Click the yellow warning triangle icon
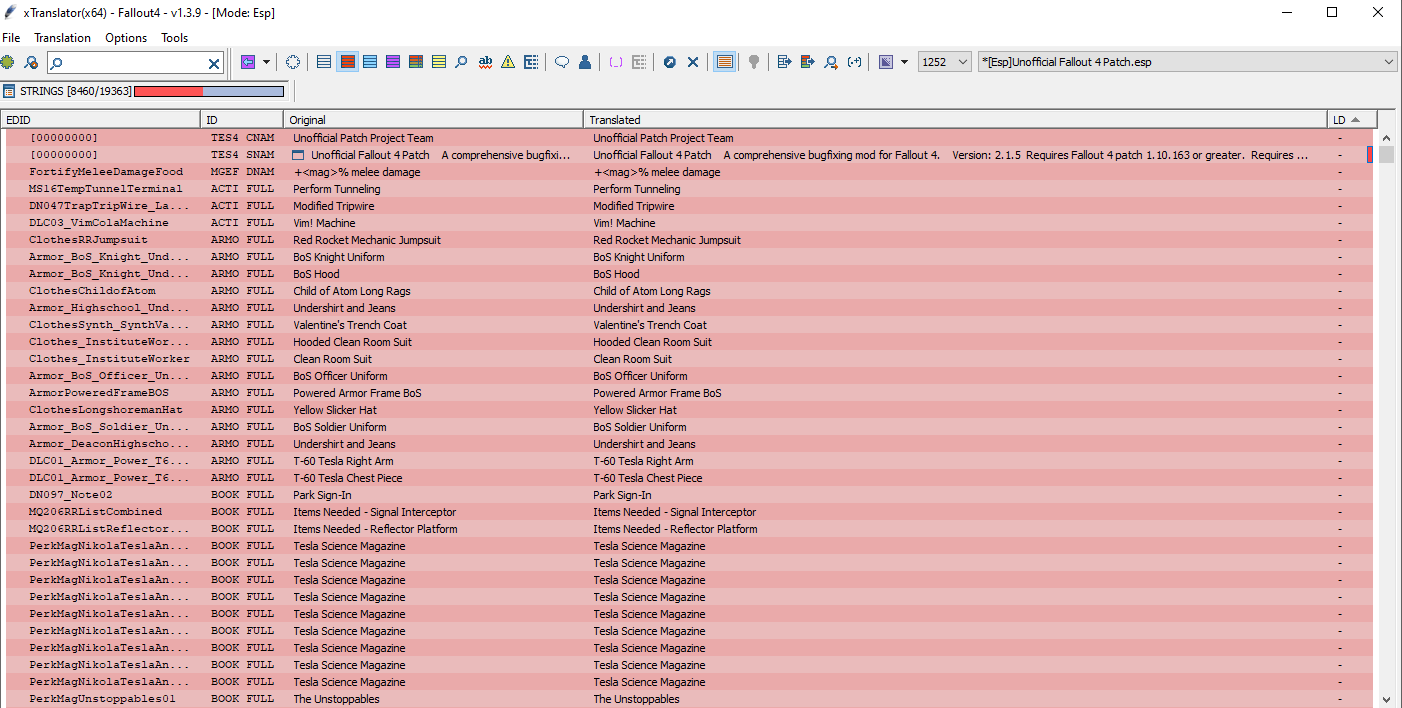The image size is (1402, 708). click(508, 62)
